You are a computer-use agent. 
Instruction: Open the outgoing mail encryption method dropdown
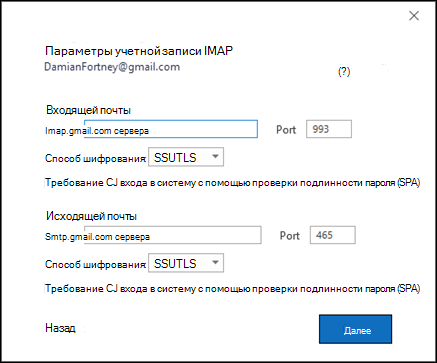pos(186,263)
